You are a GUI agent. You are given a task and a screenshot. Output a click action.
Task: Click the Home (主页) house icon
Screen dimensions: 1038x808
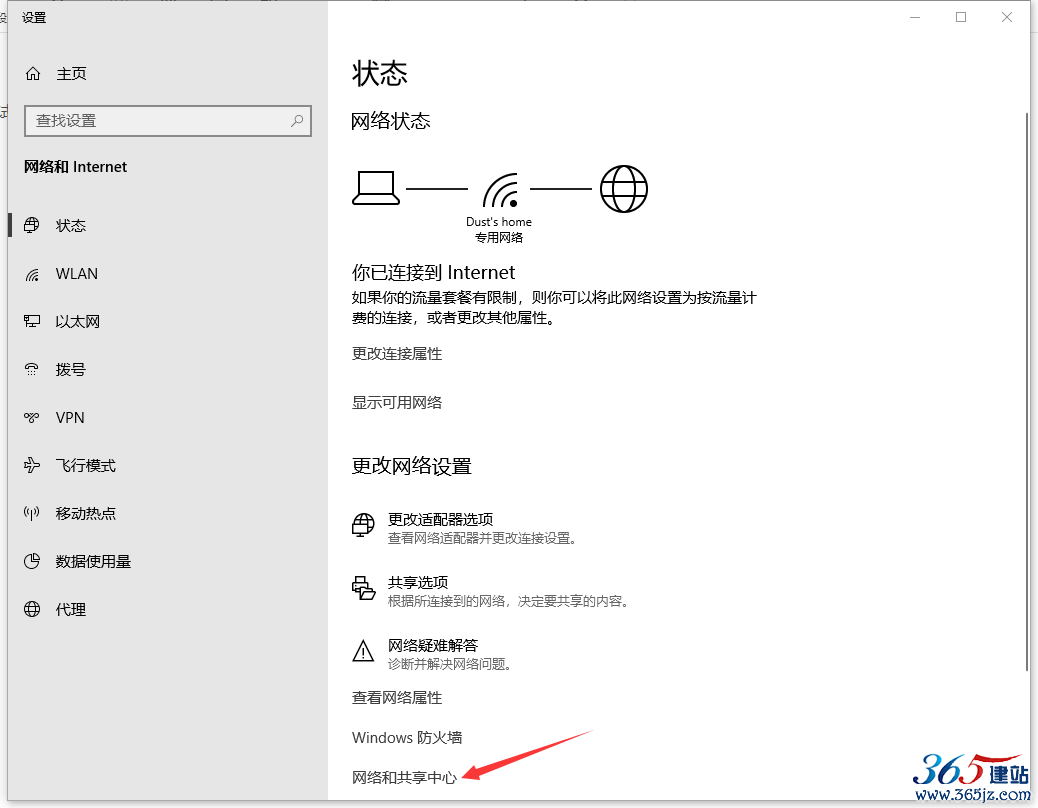tap(33, 74)
